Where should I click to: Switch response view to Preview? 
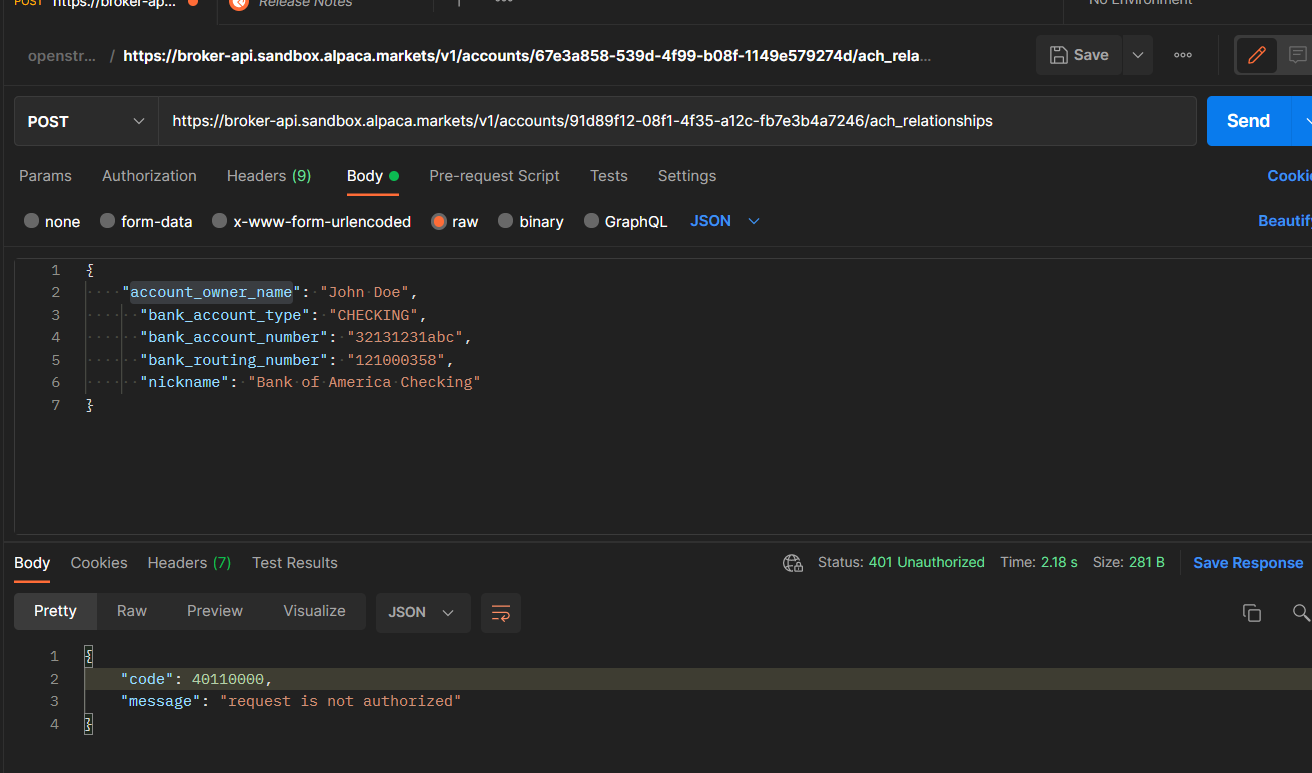pyautogui.click(x=215, y=611)
